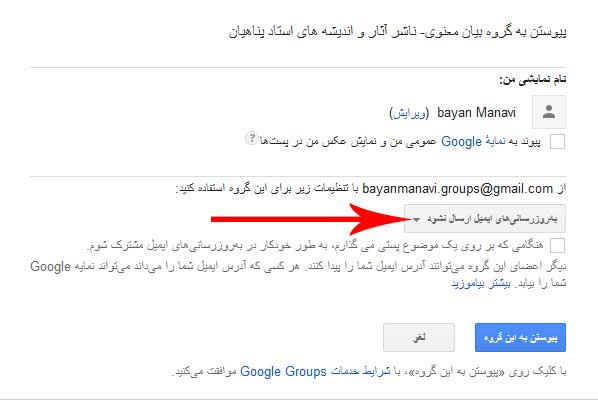
Task: Click the bayanmanavi.groups@gmail.com email address text
Action: [x=457, y=189]
